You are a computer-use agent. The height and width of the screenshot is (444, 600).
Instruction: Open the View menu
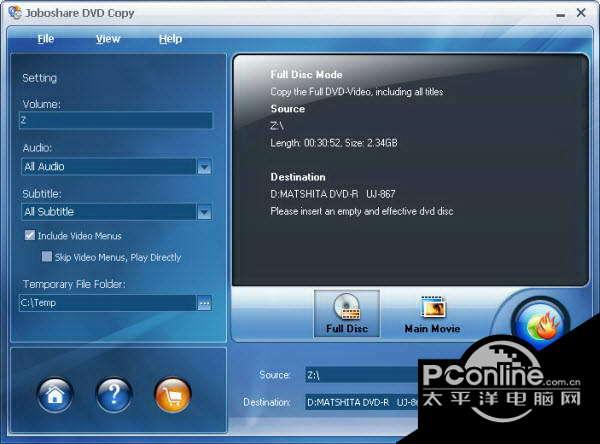[108, 39]
